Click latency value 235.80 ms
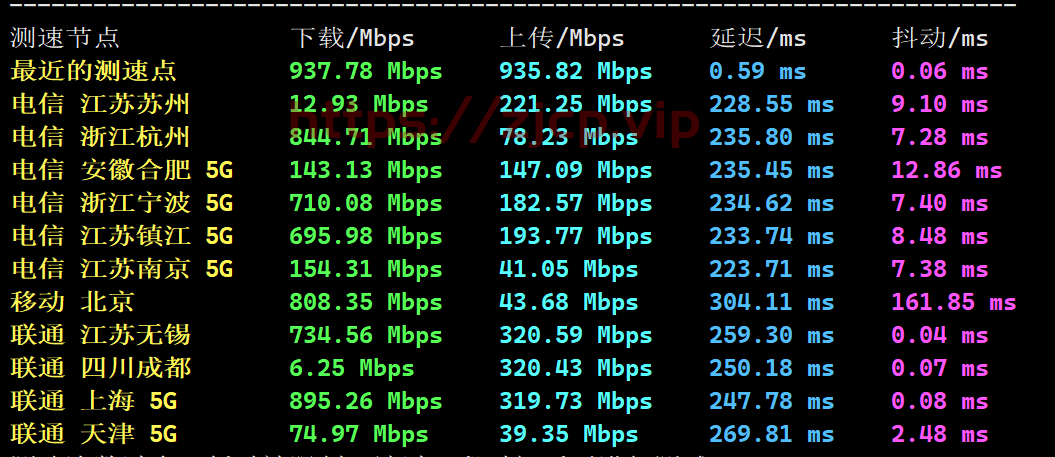1055x457 pixels. coord(772,137)
